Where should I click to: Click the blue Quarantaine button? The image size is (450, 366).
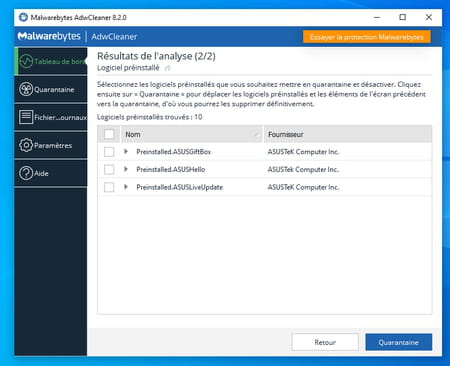398,342
